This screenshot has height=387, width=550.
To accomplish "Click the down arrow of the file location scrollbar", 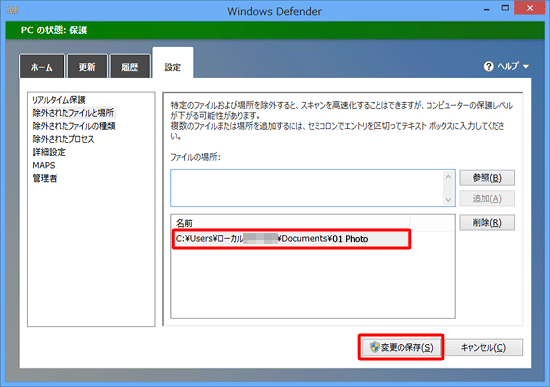I will tap(448, 200).
